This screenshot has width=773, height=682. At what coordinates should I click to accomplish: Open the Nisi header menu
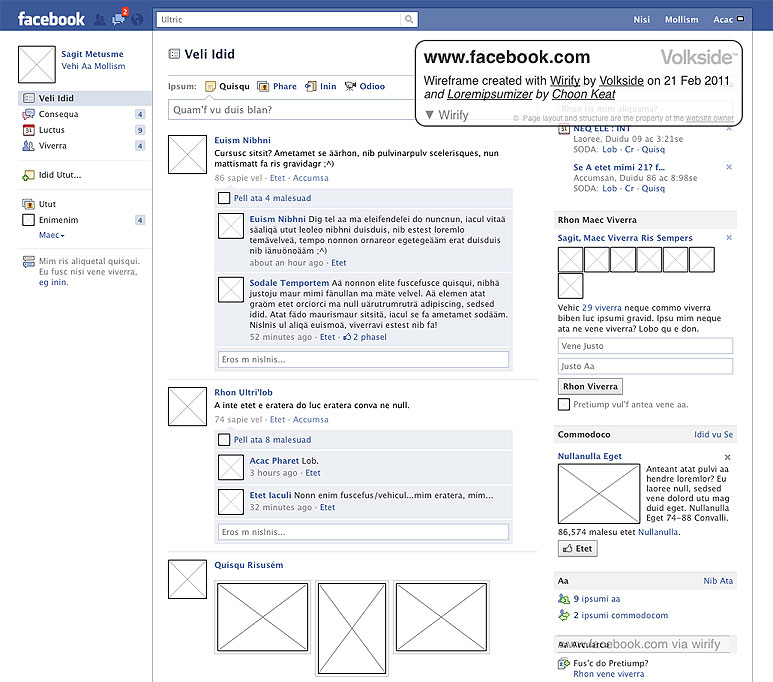(641, 20)
